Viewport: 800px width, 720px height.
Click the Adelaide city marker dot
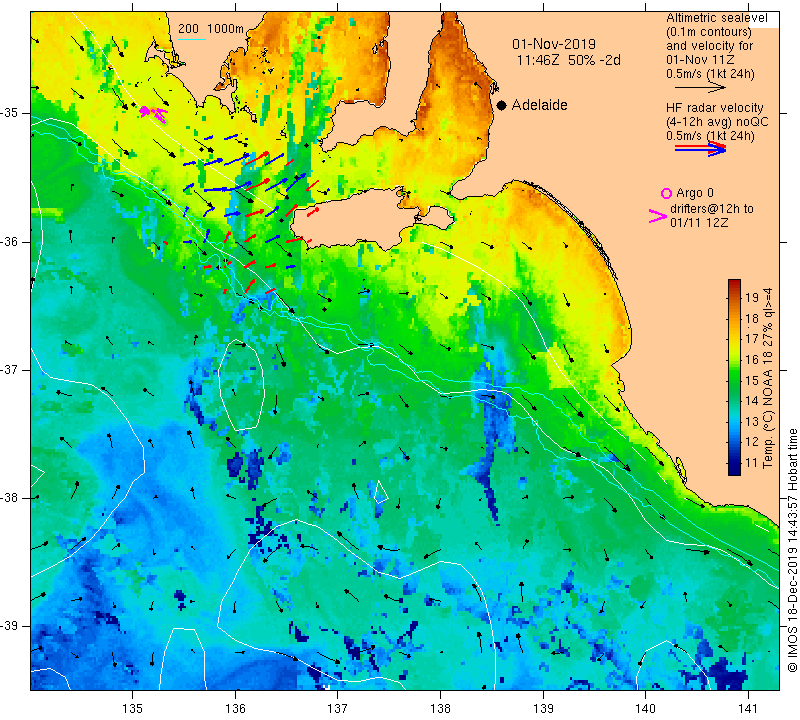coord(502,105)
